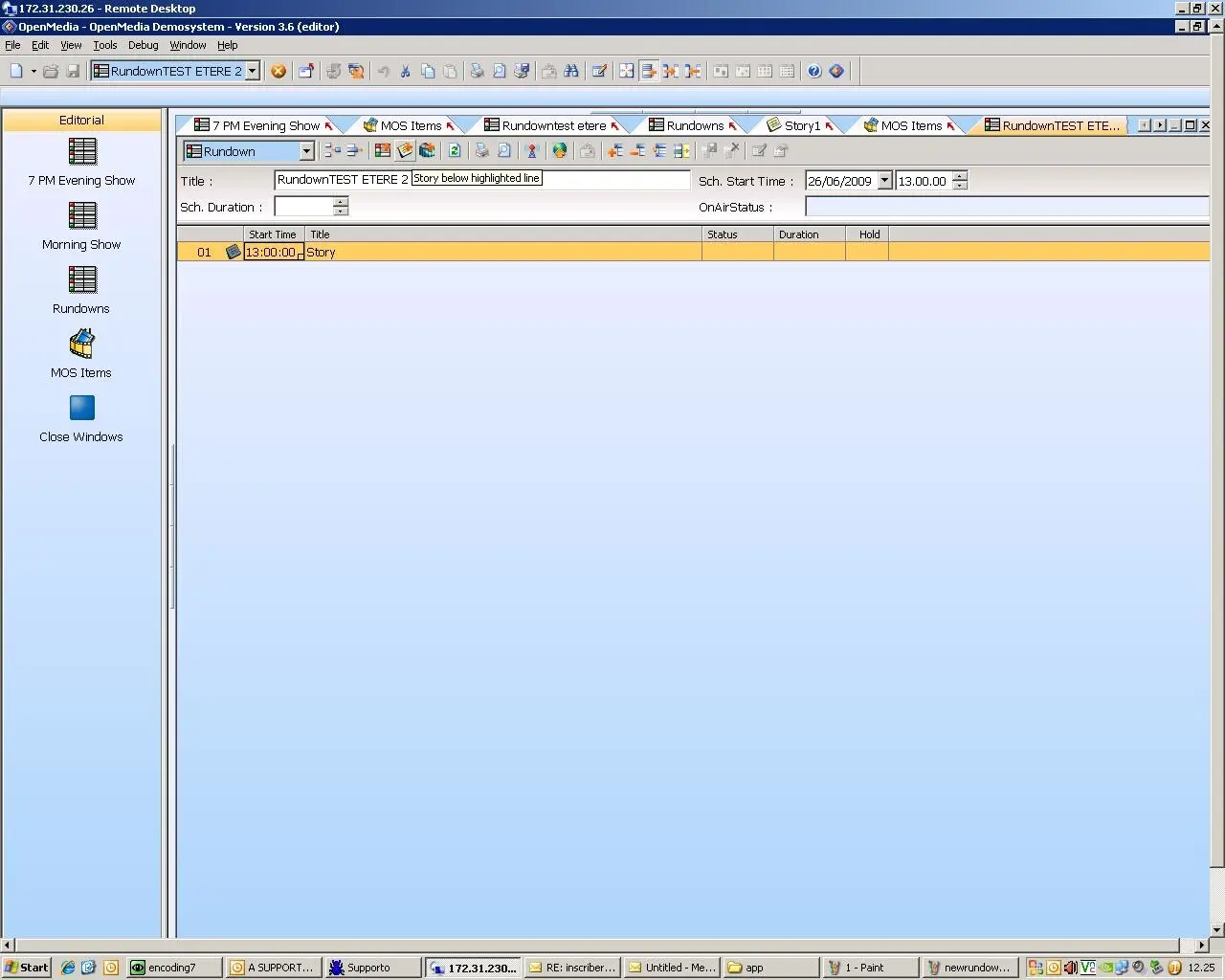Open the Tools menu
The width and height of the screenshot is (1225, 980).
pyautogui.click(x=104, y=45)
